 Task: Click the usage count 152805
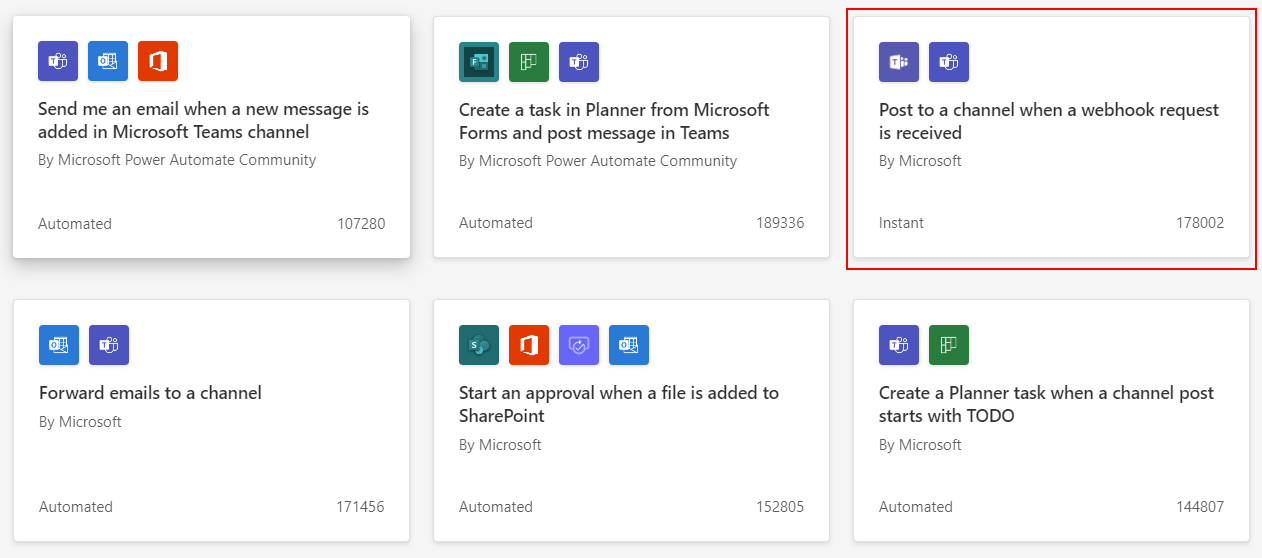(780, 507)
